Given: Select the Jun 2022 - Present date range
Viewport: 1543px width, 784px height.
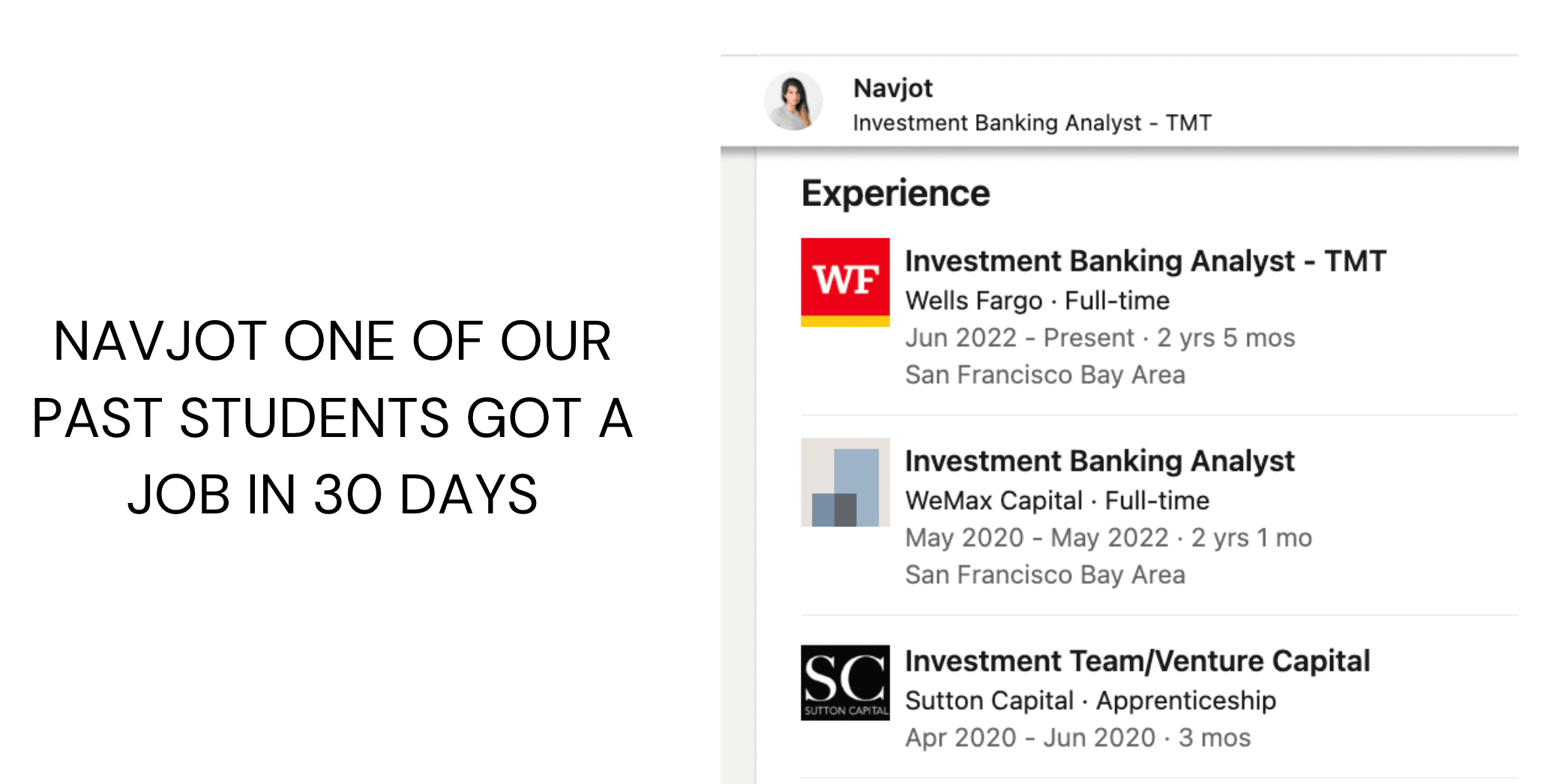Looking at the screenshot, I should coord(1020,338).
